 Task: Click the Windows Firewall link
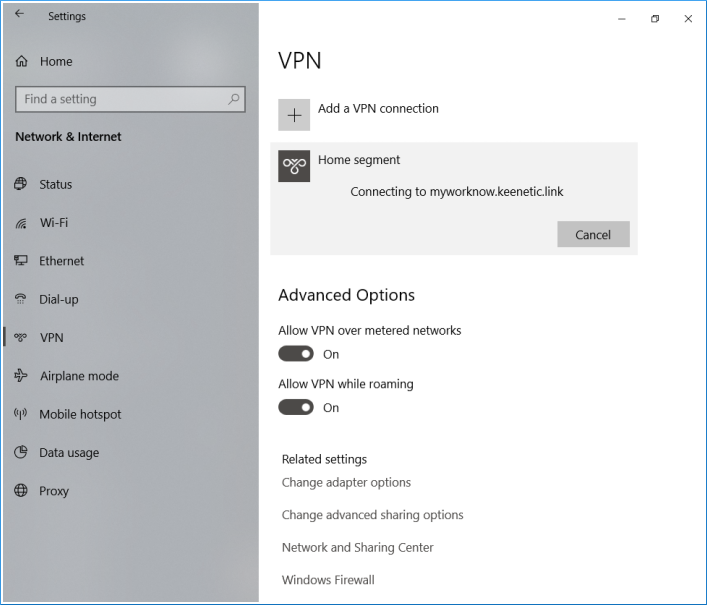coord(328,580)
